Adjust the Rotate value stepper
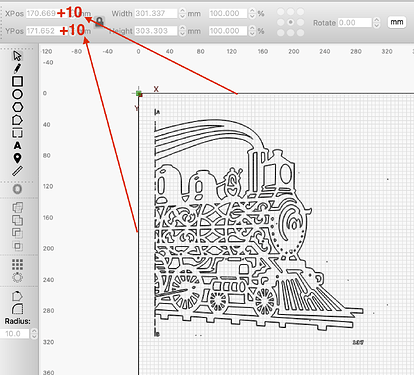Image resolution: width=414 pixels, height=375 pixels. tap(376, 23)
